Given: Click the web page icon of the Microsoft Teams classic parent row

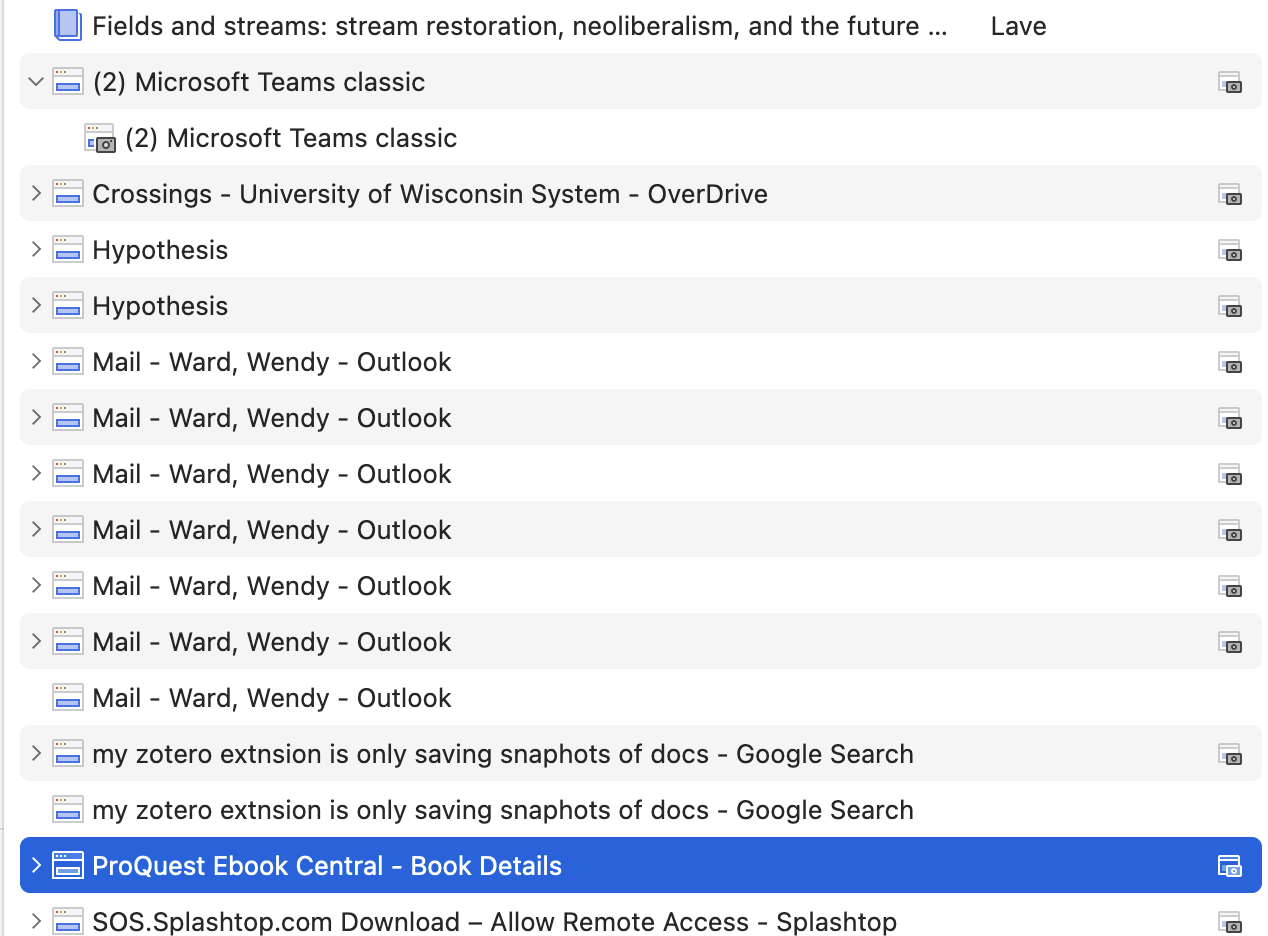Looking at the screenshot, I should (x=68, y=81).
